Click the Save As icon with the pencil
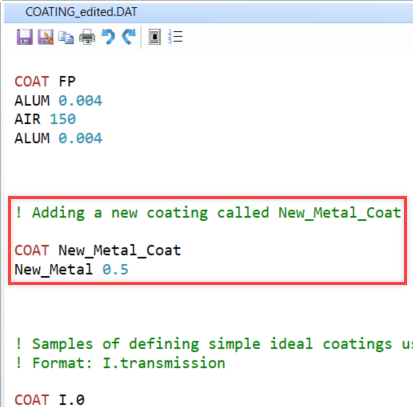The width and height of the screenshot is (413, 407). (45, 37)
